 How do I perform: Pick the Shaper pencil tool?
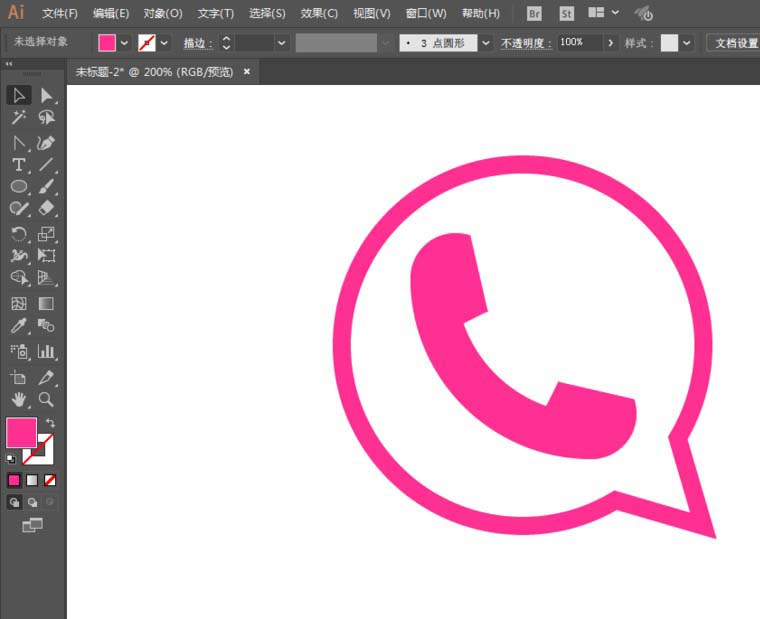19,208
